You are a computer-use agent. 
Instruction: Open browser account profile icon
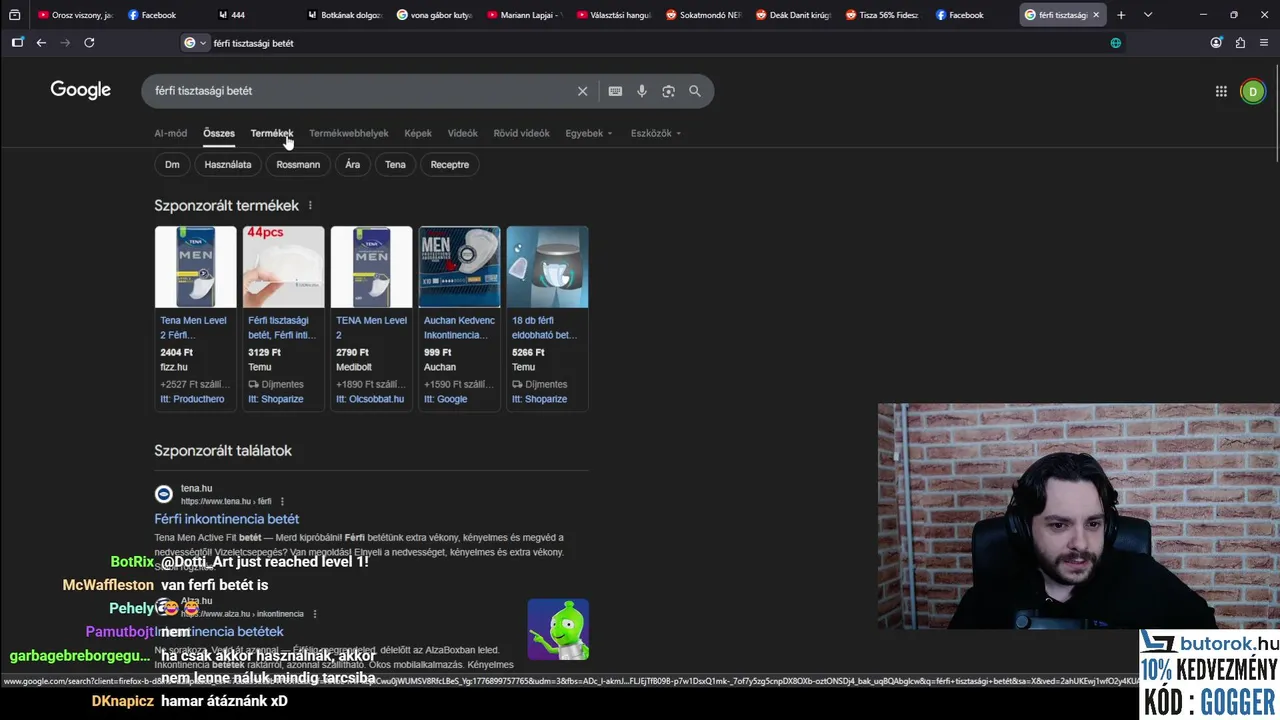(1216, 43)
